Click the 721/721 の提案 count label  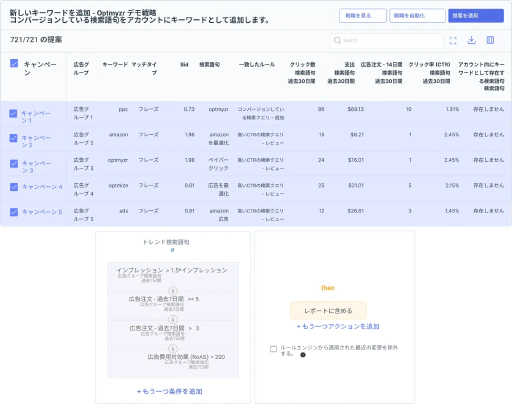tap(36, 40)
